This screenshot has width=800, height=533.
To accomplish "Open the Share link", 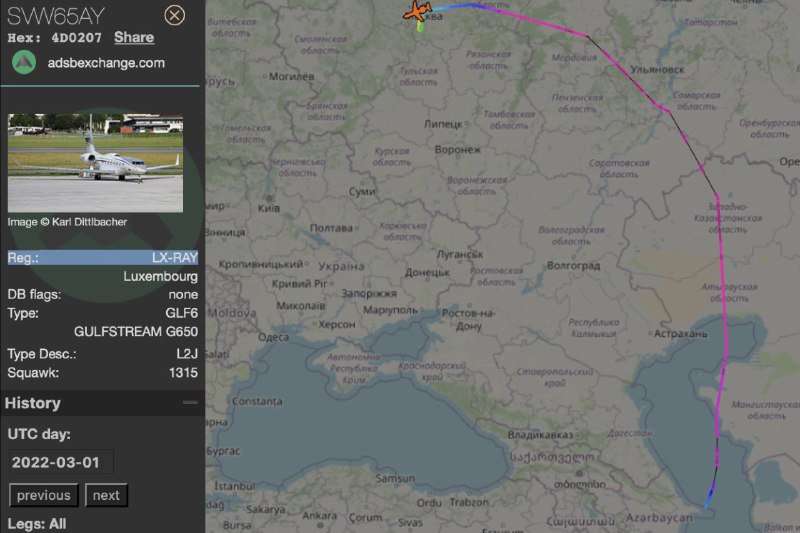I will 134,37.
